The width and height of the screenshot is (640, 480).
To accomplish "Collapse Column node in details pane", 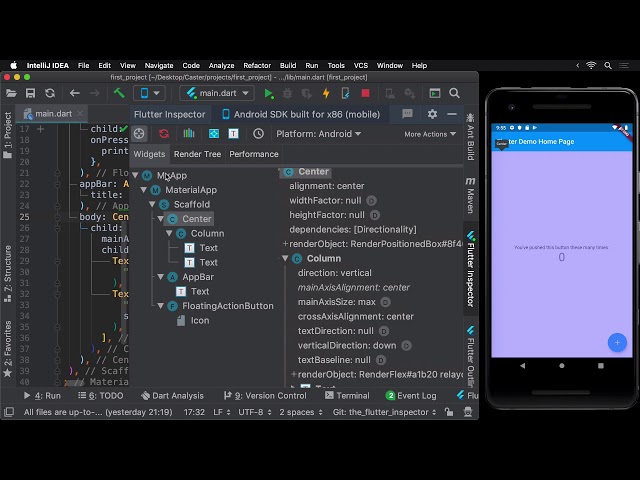I will [285, 258].
